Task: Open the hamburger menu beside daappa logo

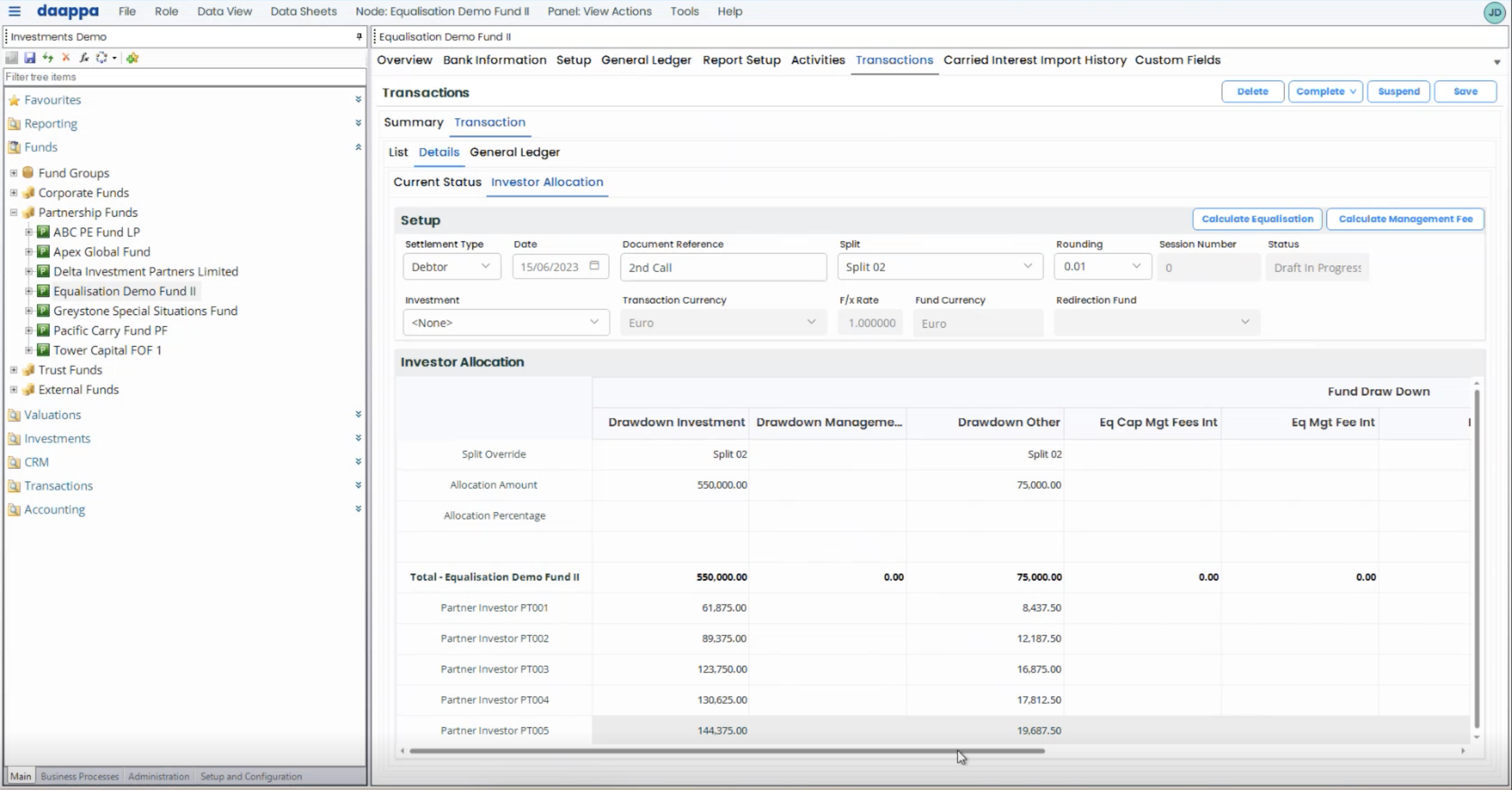Action: 14,11
